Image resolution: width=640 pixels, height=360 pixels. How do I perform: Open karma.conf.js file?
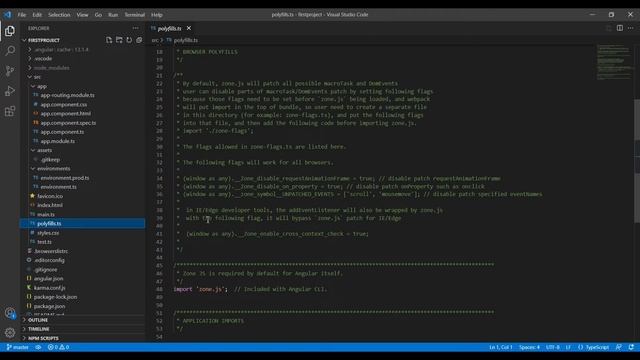pos(49,288)
